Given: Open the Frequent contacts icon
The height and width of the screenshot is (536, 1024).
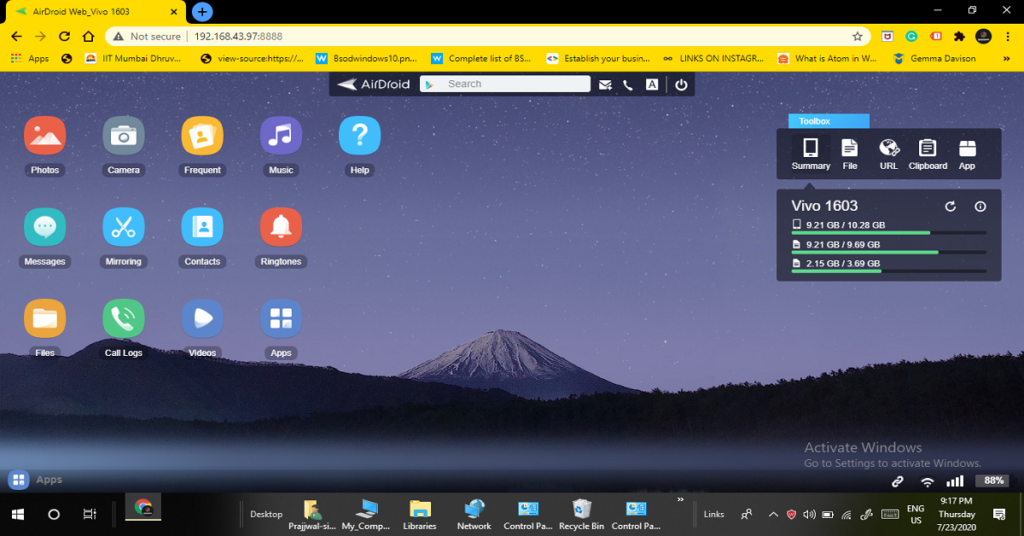Looking at the screenshot, I should pyautogui.click(x=202, y=136).
